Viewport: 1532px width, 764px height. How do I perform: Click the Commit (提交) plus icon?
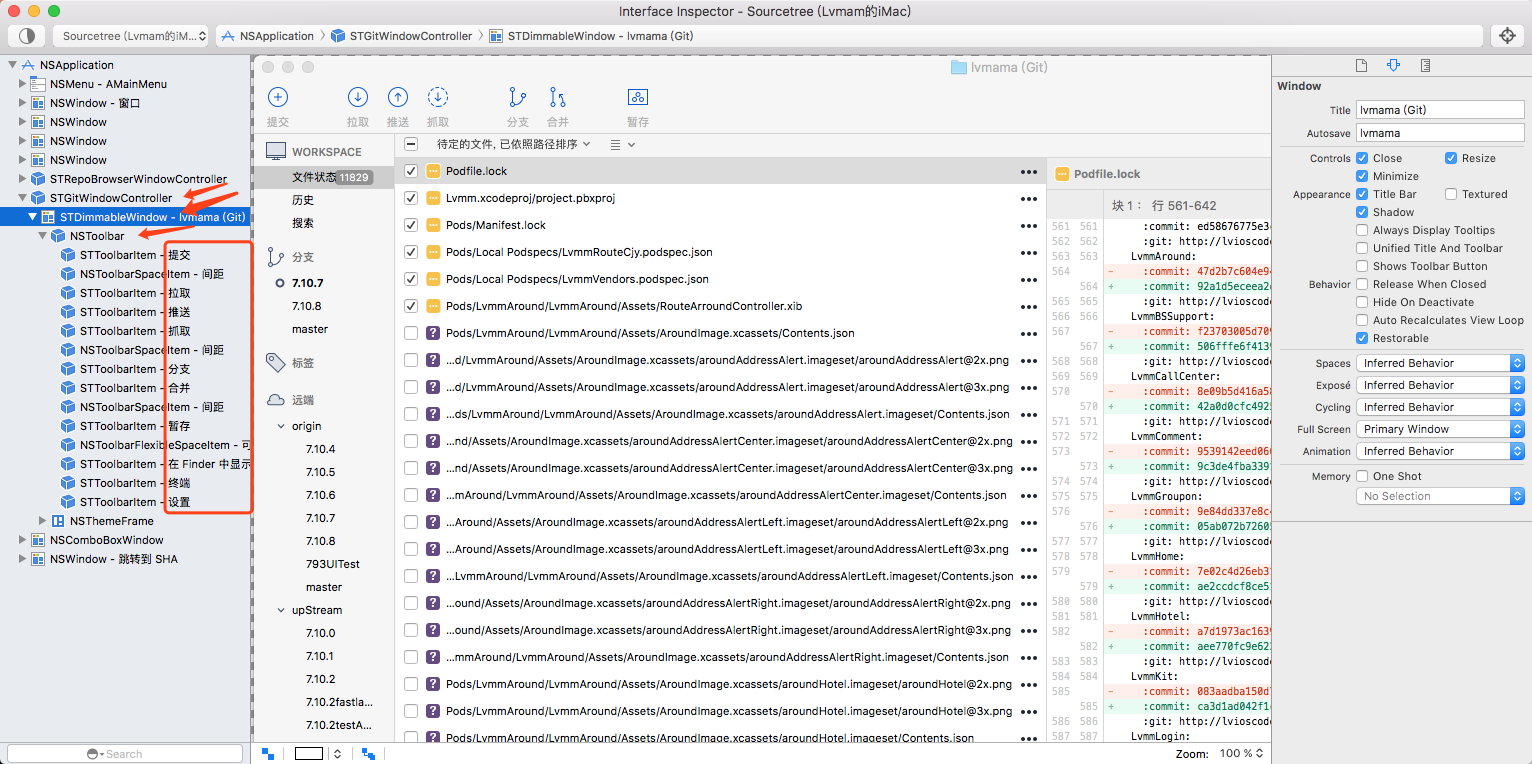(x=278, y=97)
